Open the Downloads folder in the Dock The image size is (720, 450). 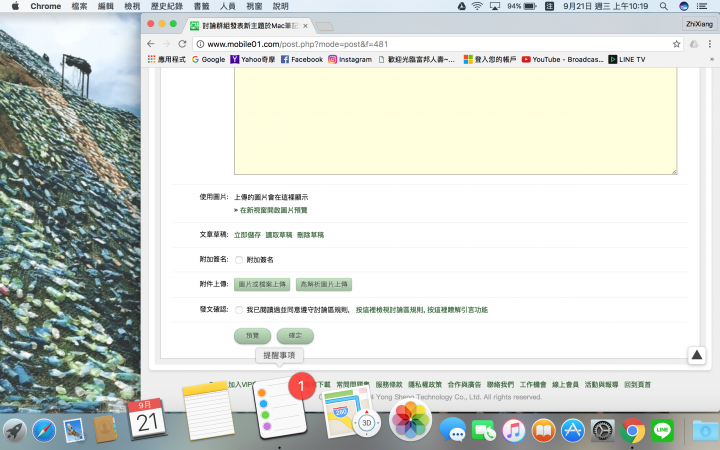pos(705,431)
